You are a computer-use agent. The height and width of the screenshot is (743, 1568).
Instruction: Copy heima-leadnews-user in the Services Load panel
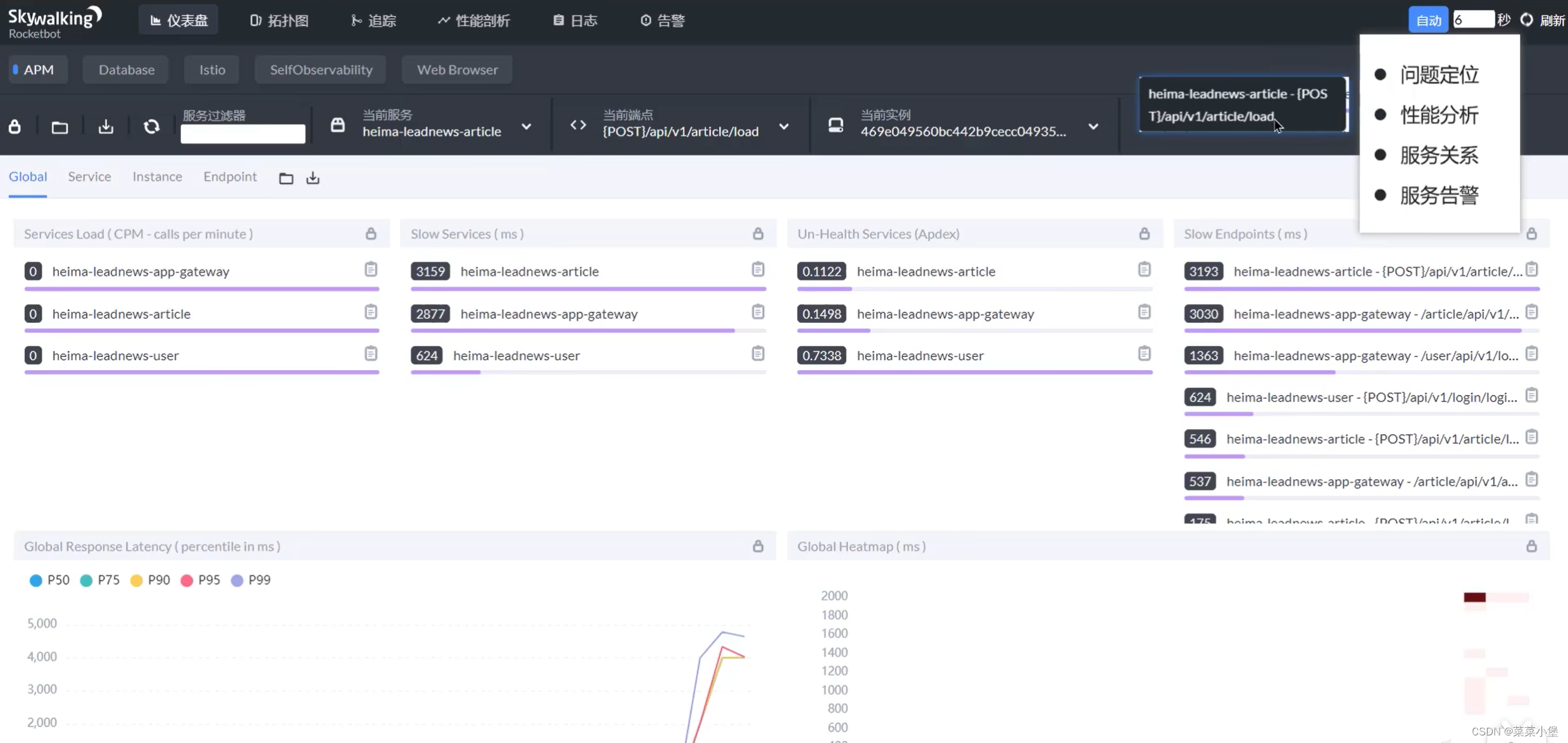tap(371, 354)
